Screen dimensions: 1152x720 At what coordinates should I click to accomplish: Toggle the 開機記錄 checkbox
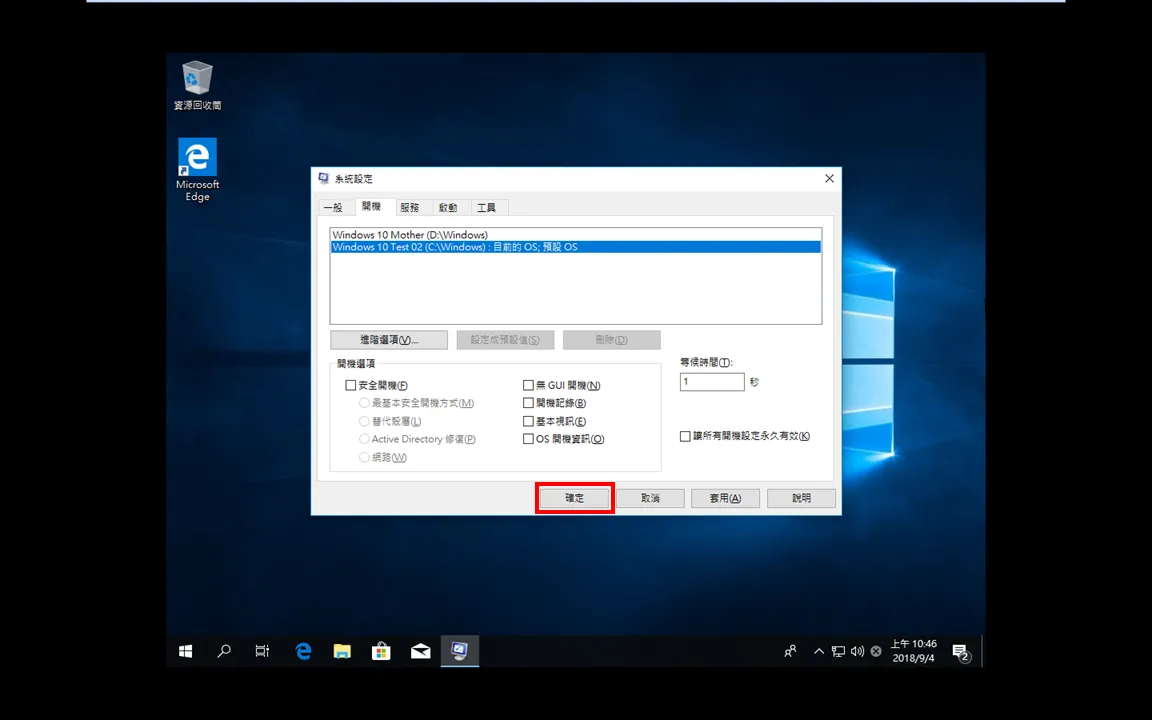(528, 403)
